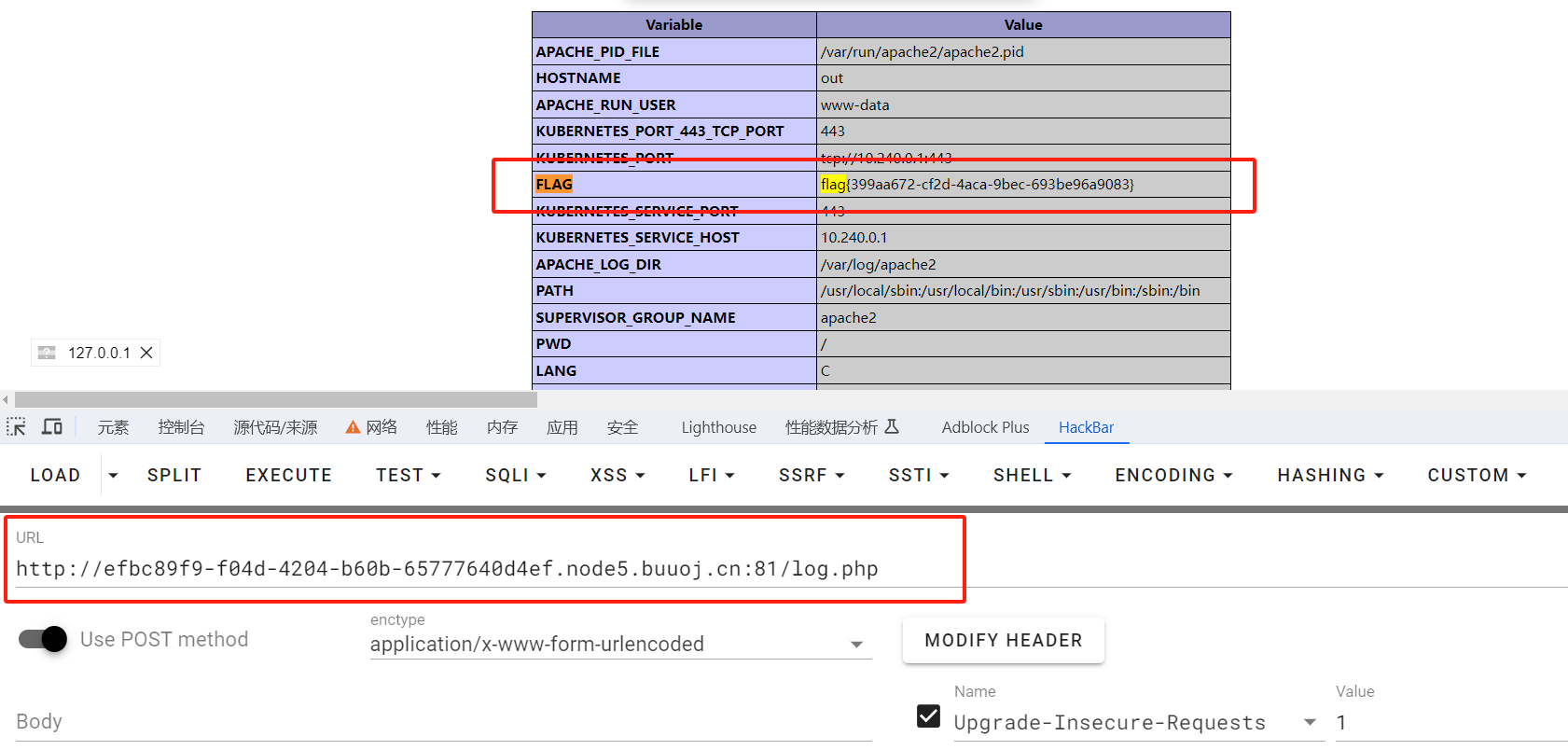Viewport: 1568px width, 750px height.
Task: Click the www-data value cell
Action: pyautogui.click(x=1023, y=104)
